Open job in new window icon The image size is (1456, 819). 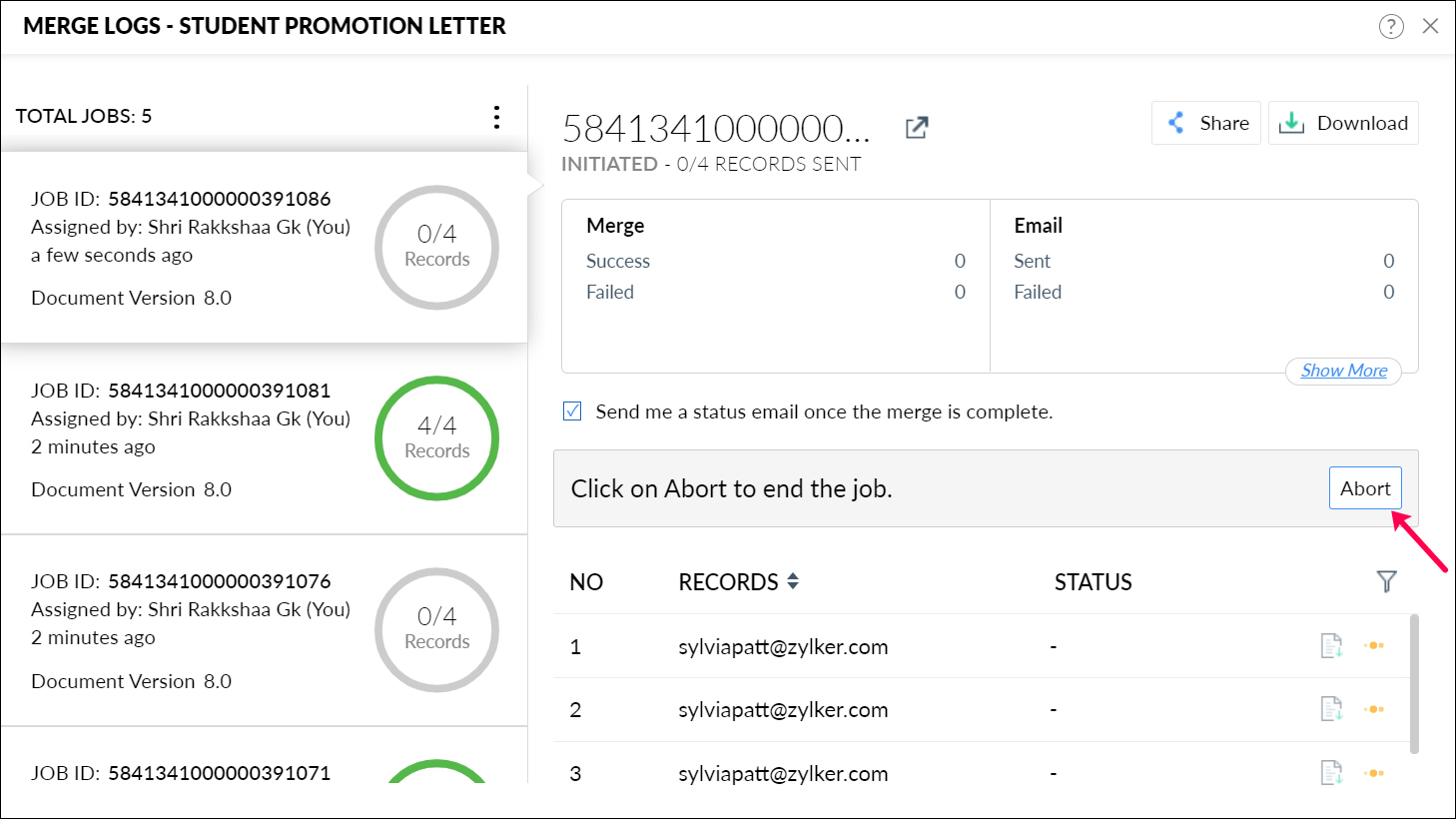pyautogui.click(x=916, y=128)
